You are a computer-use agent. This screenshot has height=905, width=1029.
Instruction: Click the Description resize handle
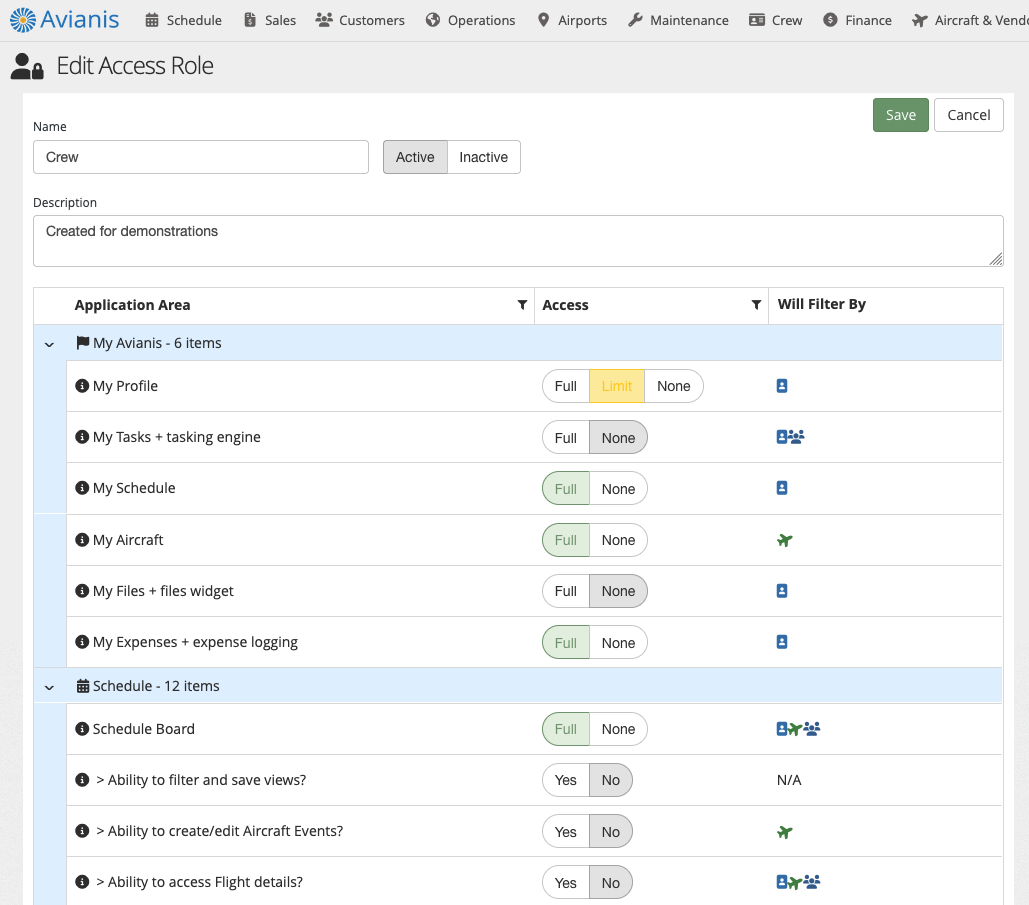coord(996,259)
